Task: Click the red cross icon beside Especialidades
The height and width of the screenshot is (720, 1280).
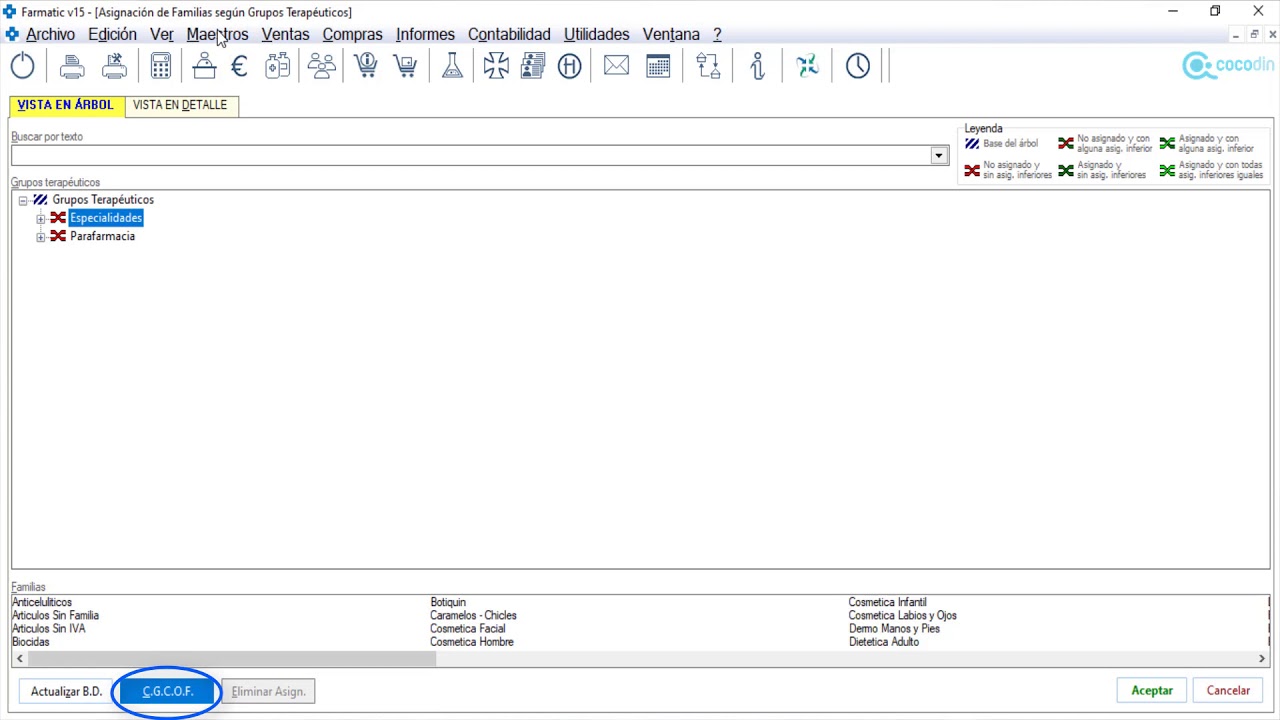Action: (58, 218)
